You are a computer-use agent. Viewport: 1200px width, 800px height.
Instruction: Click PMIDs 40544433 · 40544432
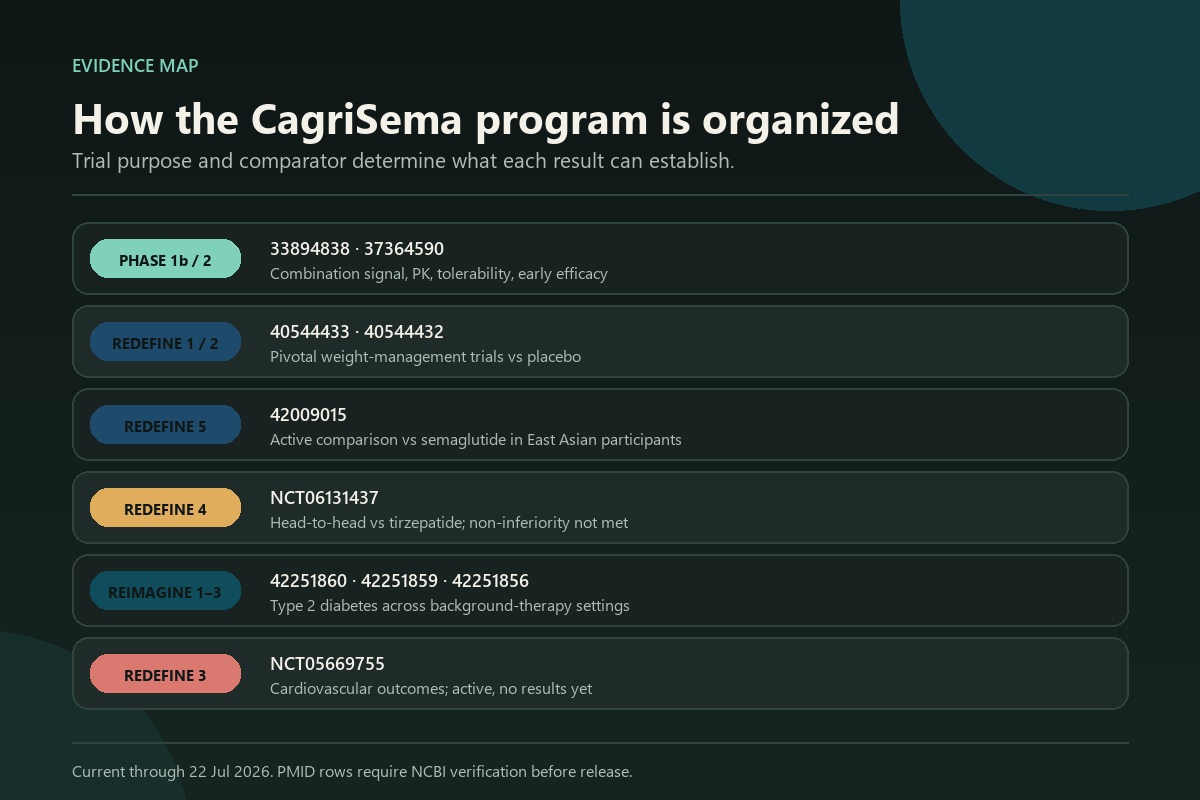[x=357, y=332]
